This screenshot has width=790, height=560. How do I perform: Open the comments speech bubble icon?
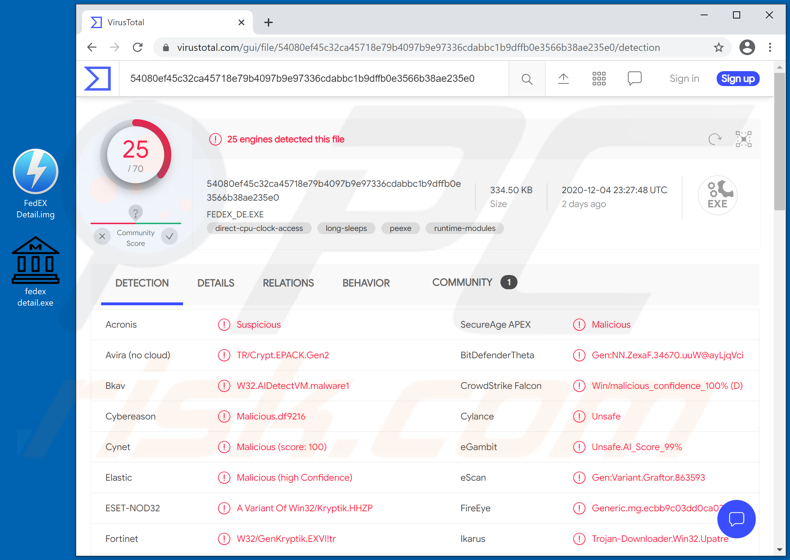point(634,79)
